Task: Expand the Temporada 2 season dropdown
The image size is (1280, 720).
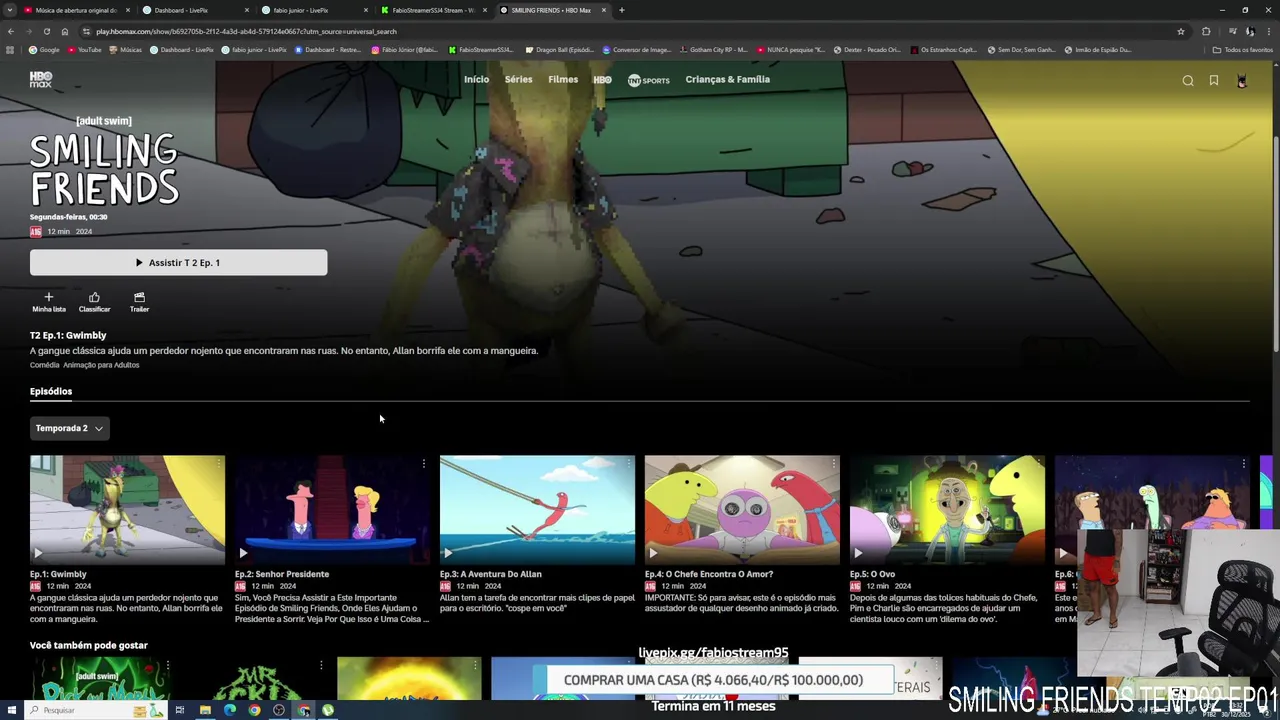Action: (69, 428)
